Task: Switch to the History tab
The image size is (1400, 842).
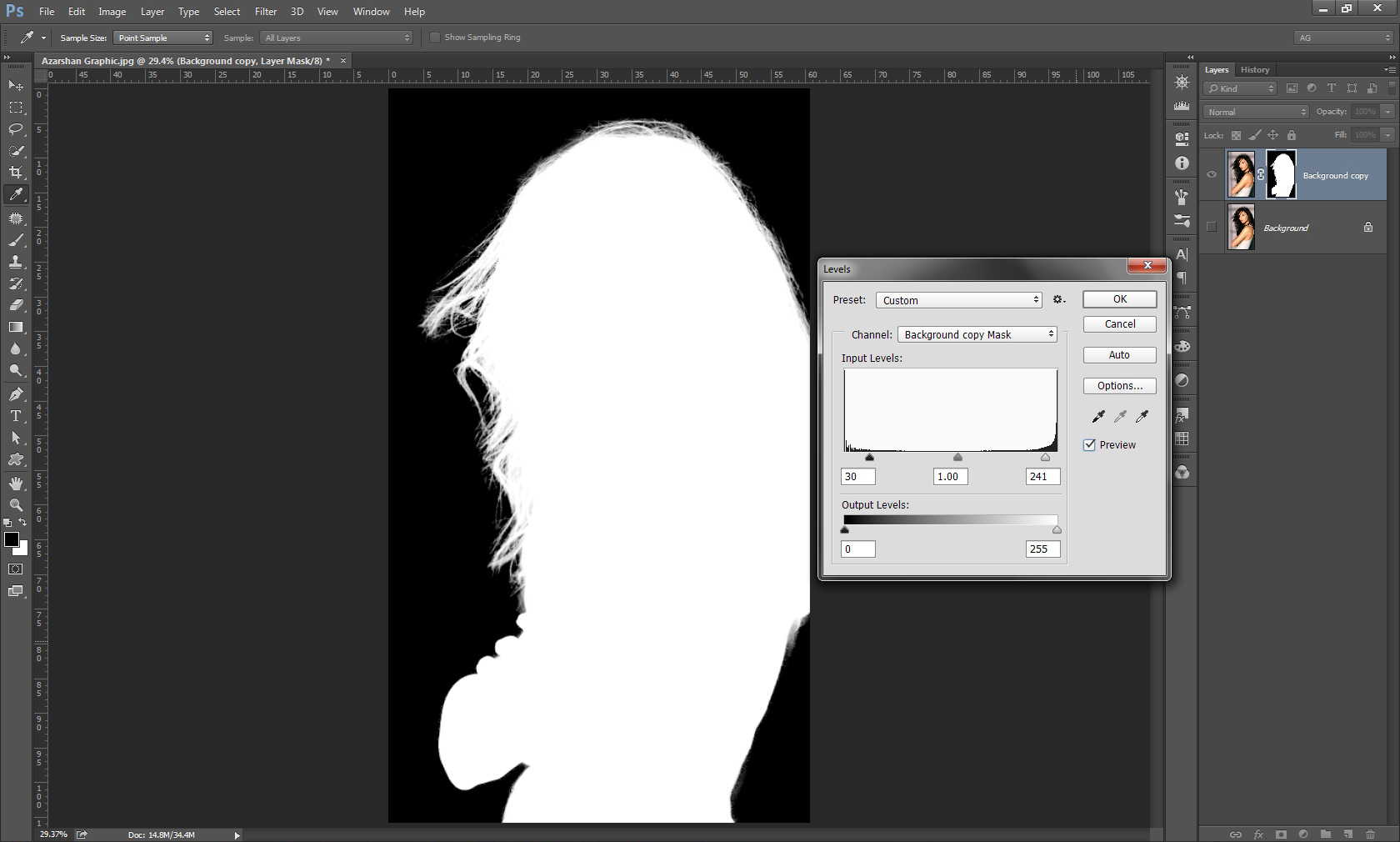Action: click(x=1254, y=70)
